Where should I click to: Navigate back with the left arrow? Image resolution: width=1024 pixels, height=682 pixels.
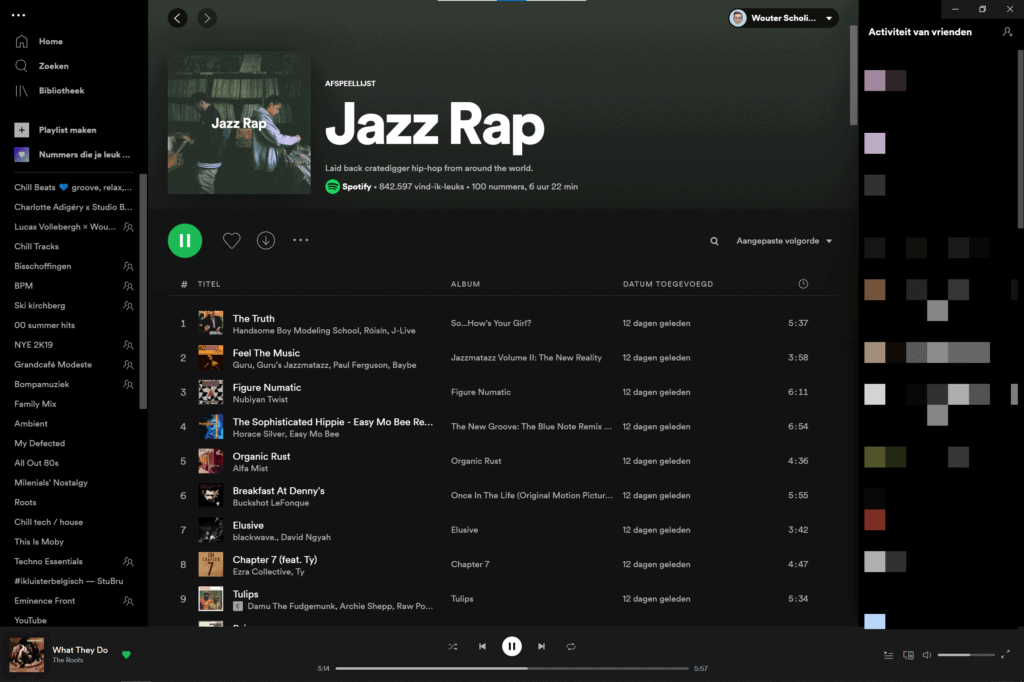[x=178, y=18]
